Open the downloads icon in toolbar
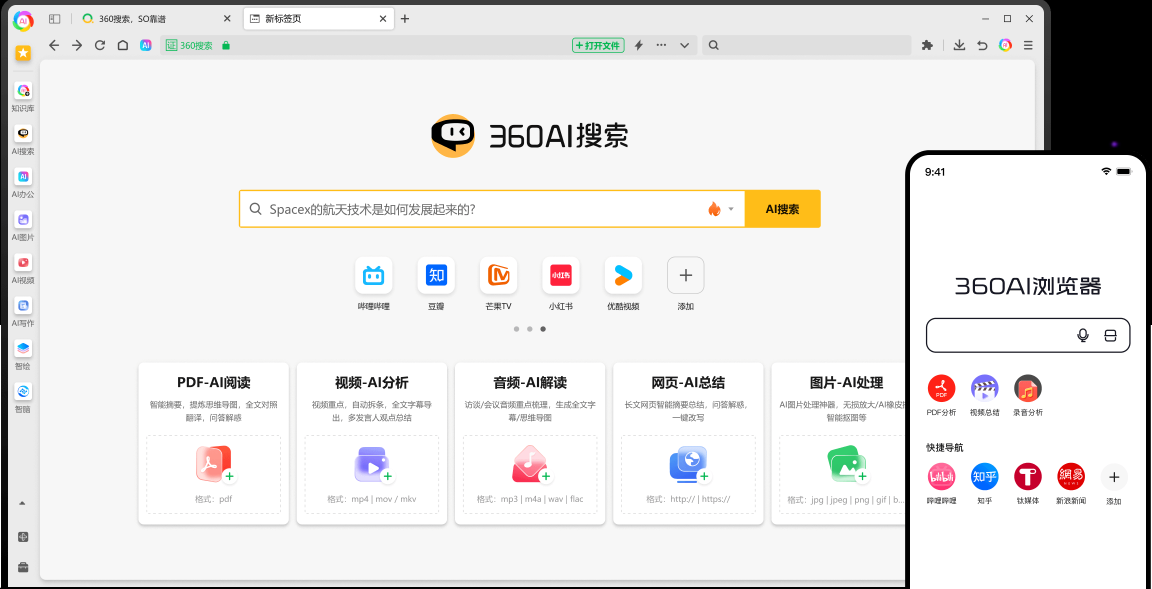 pos(959,46)
